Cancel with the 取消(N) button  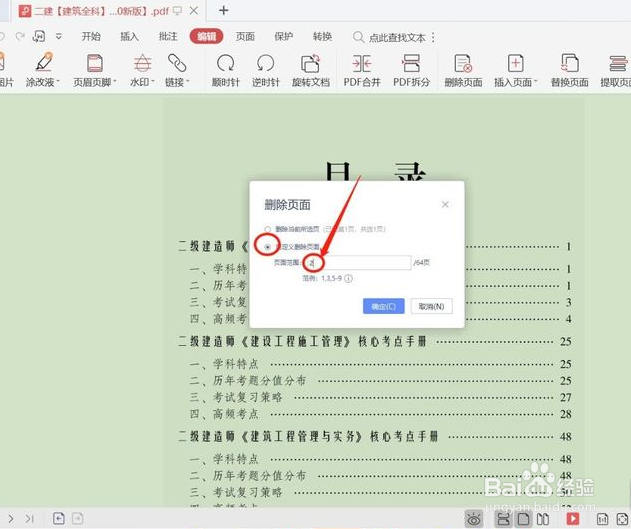tap(431, 306)
